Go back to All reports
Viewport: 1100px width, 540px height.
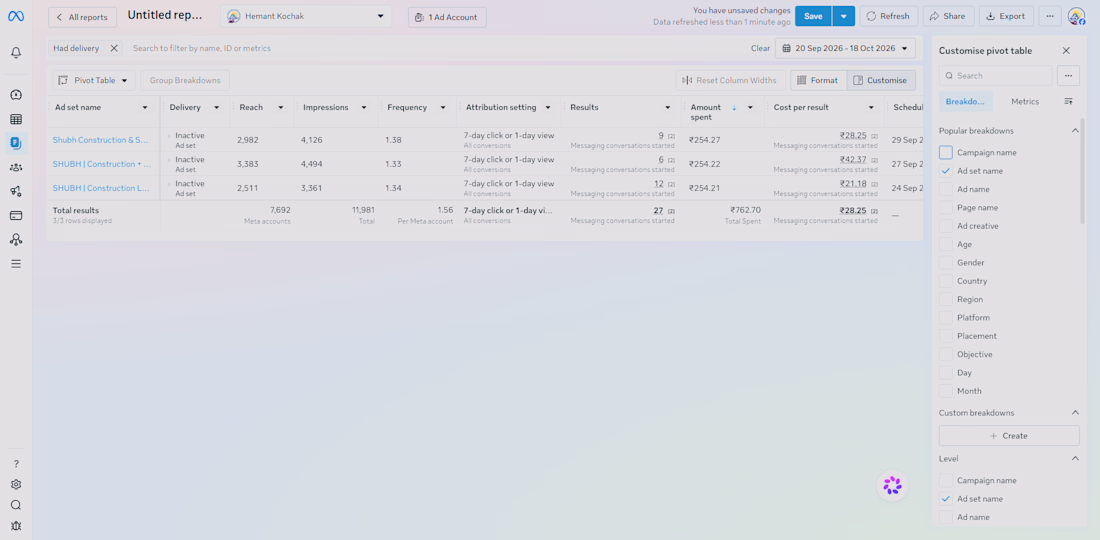click(x=82, y=17)
